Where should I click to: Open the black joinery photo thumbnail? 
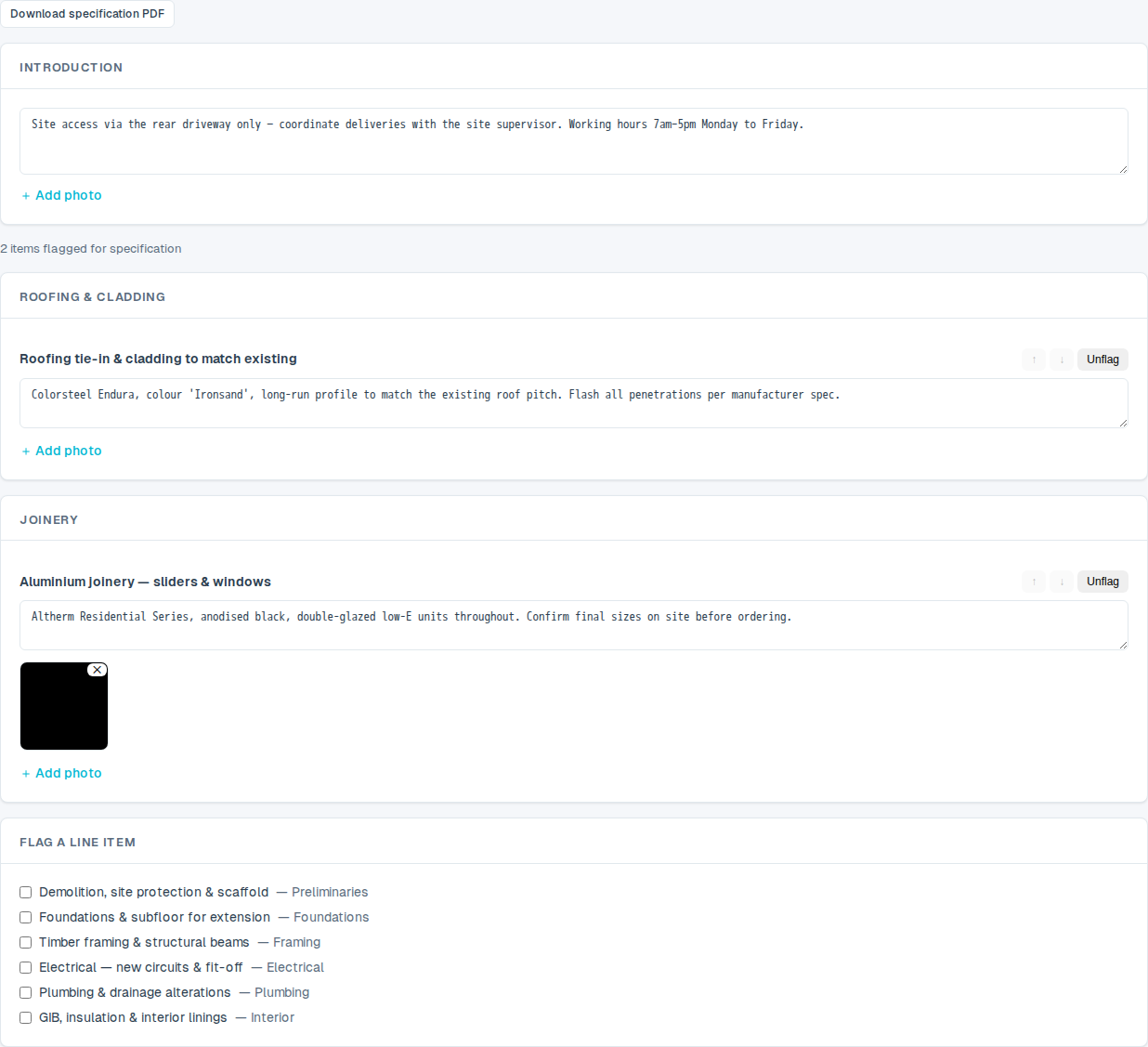[x=64, y=706]
